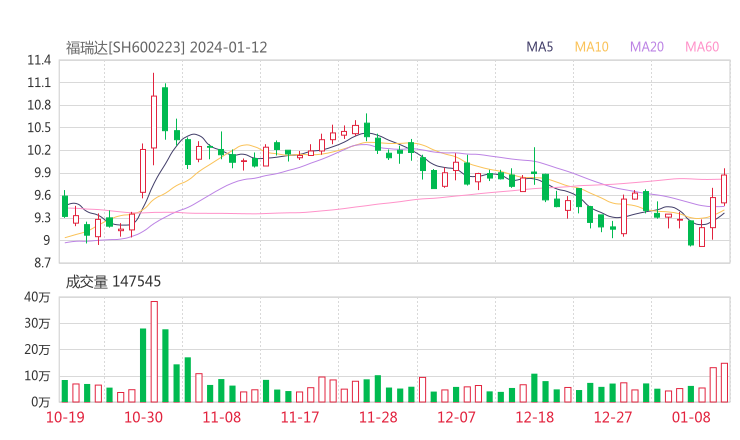
Task: Click the MA20 legend label
Action: tap(647, 47)
